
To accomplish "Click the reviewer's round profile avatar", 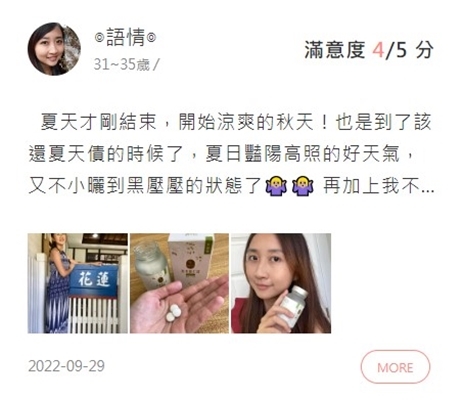I will (x=54, y=49).
